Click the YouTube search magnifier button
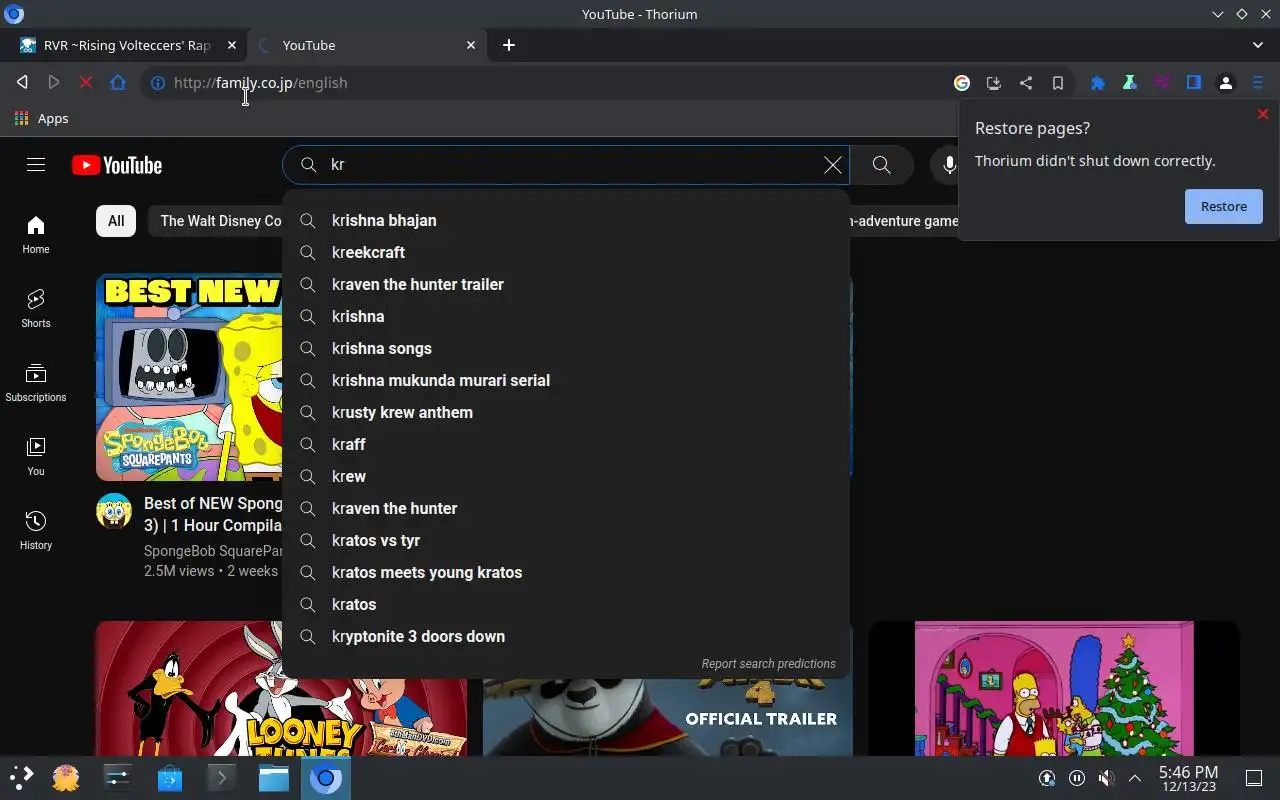The width and height of the screenshot is (1280, 800). point(881,165)
